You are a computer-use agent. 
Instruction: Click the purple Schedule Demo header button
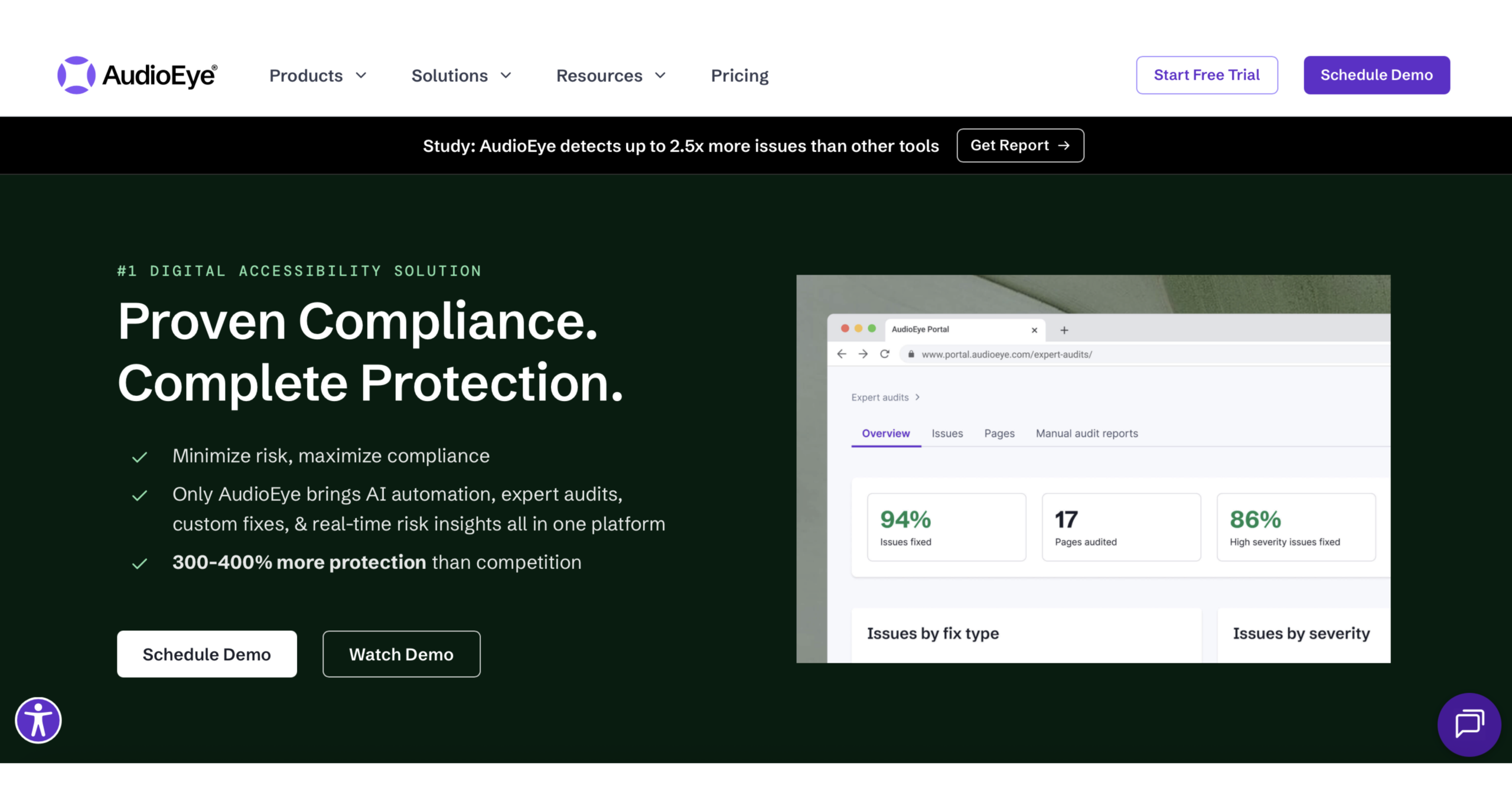[x=1376, y=75]
